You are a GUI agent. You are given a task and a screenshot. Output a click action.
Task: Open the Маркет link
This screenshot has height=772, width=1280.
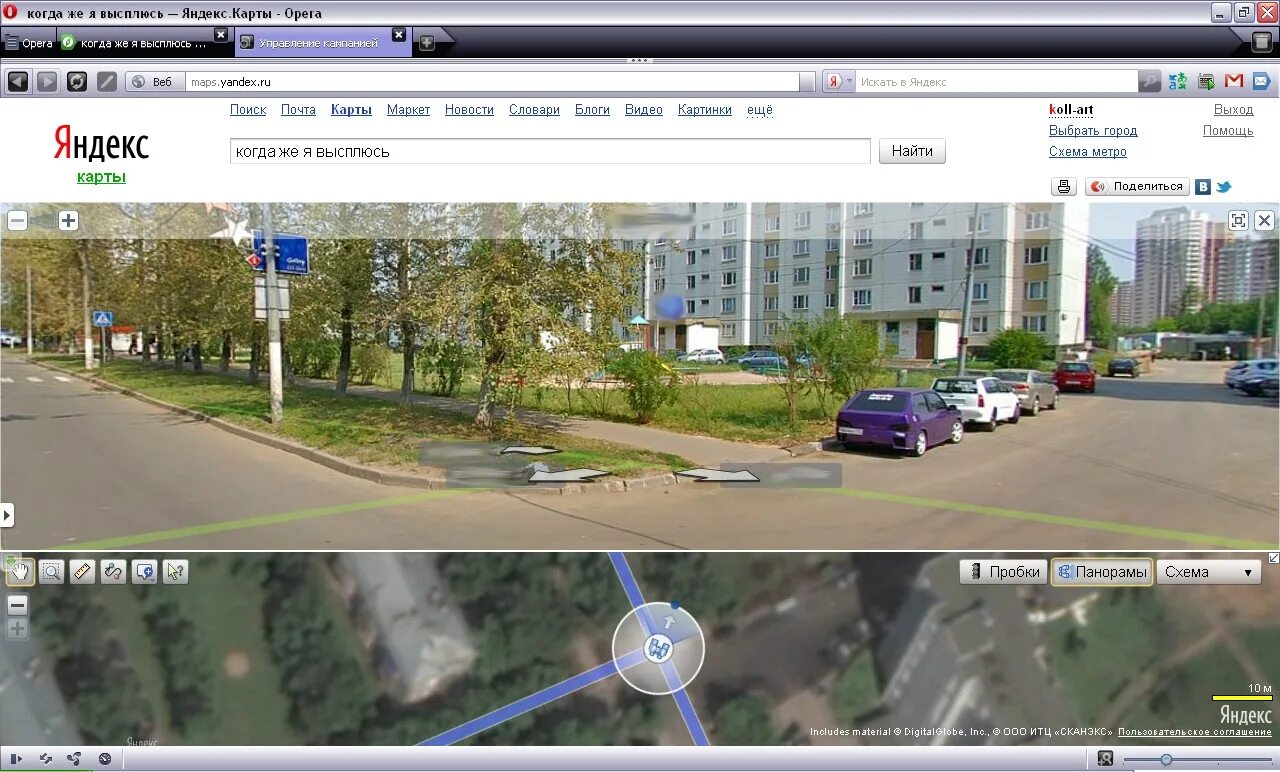click(408, 110)
